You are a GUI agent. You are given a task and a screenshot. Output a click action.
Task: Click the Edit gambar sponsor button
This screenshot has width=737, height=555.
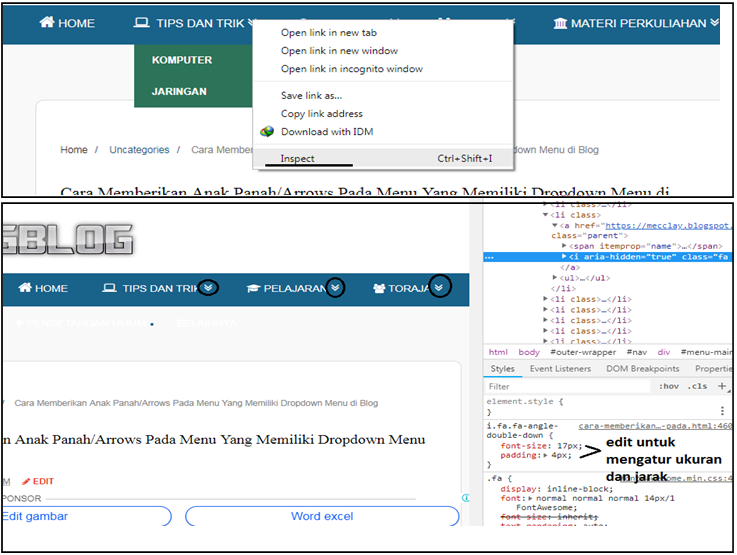(x=86, y=516)
